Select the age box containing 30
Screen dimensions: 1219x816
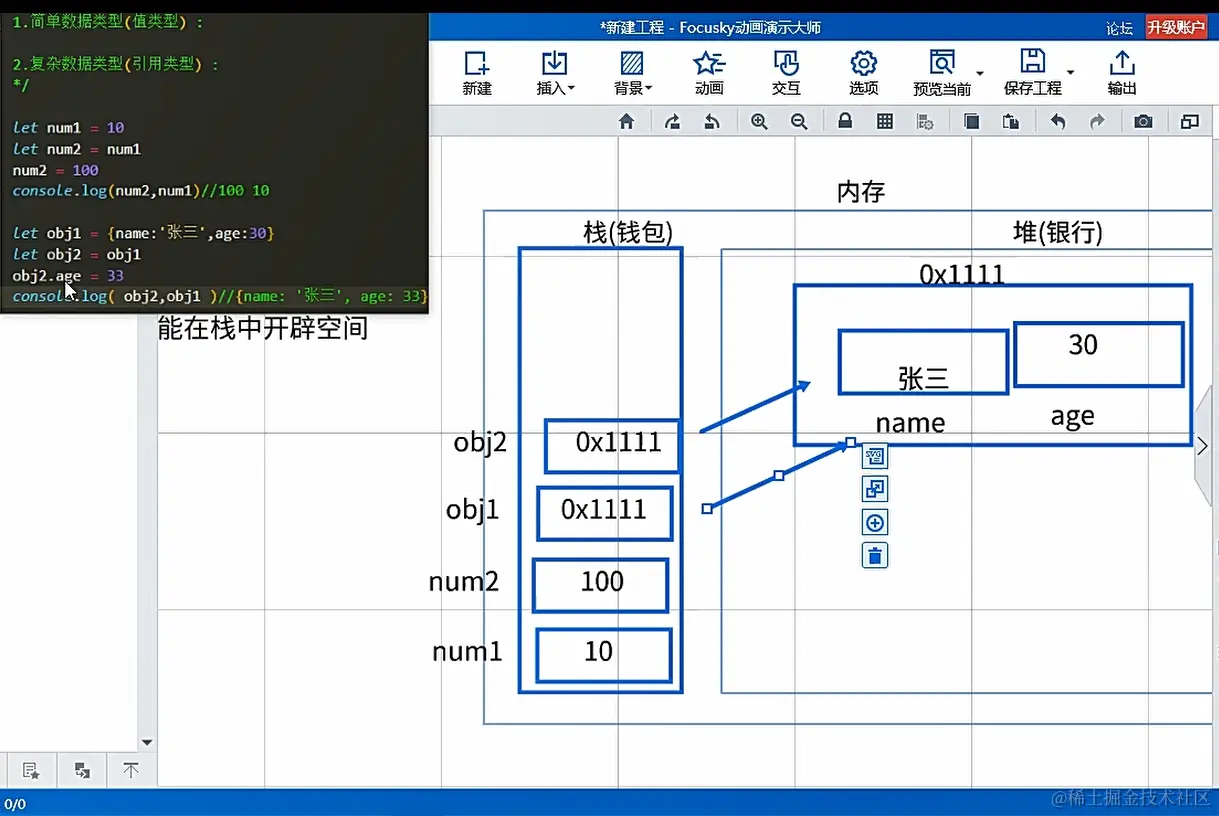[1098, 354]
